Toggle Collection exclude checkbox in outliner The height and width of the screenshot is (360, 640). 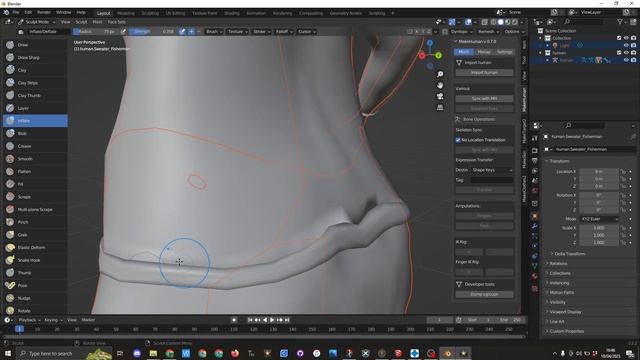619,38
